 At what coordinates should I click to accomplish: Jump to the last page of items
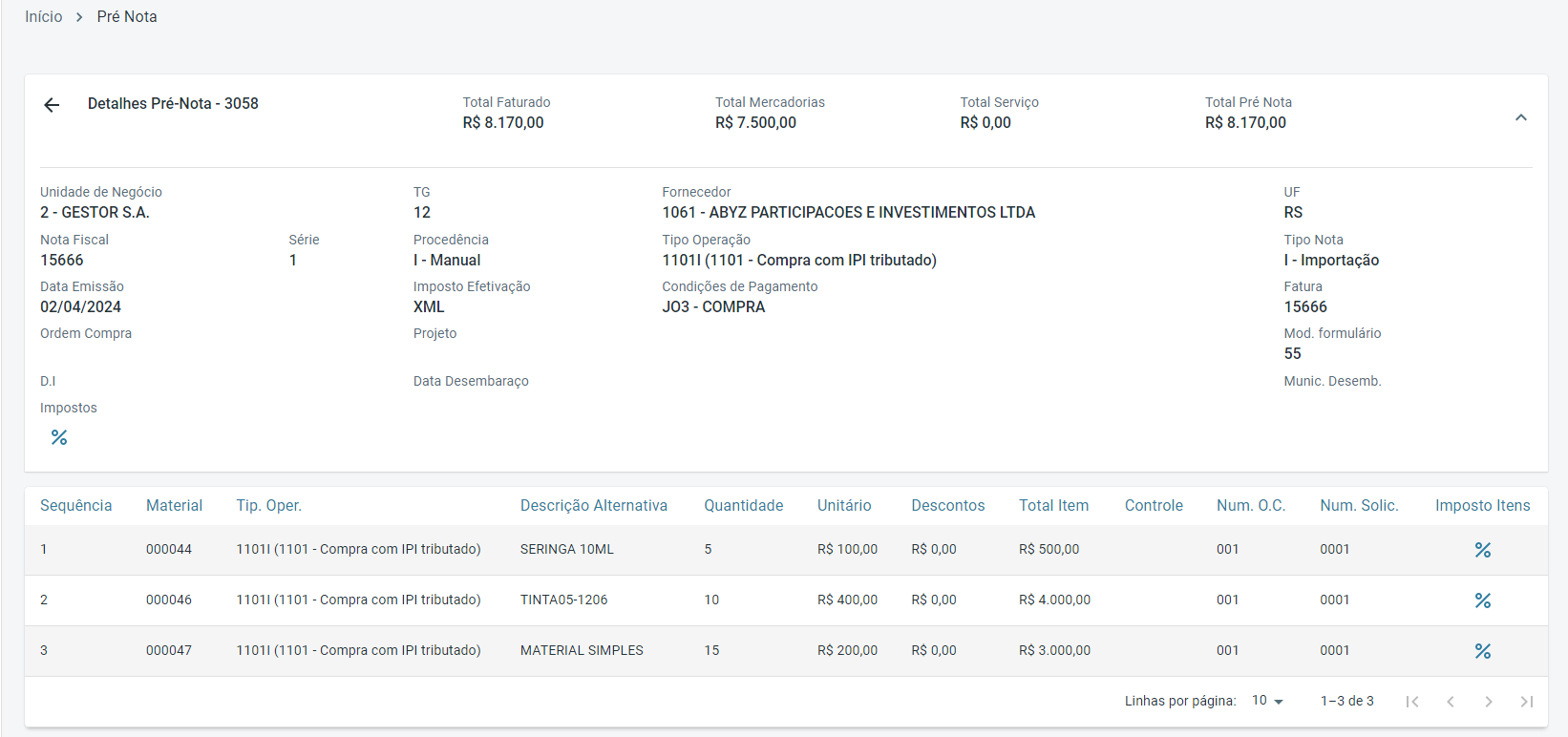click(x=1526, y=702)
